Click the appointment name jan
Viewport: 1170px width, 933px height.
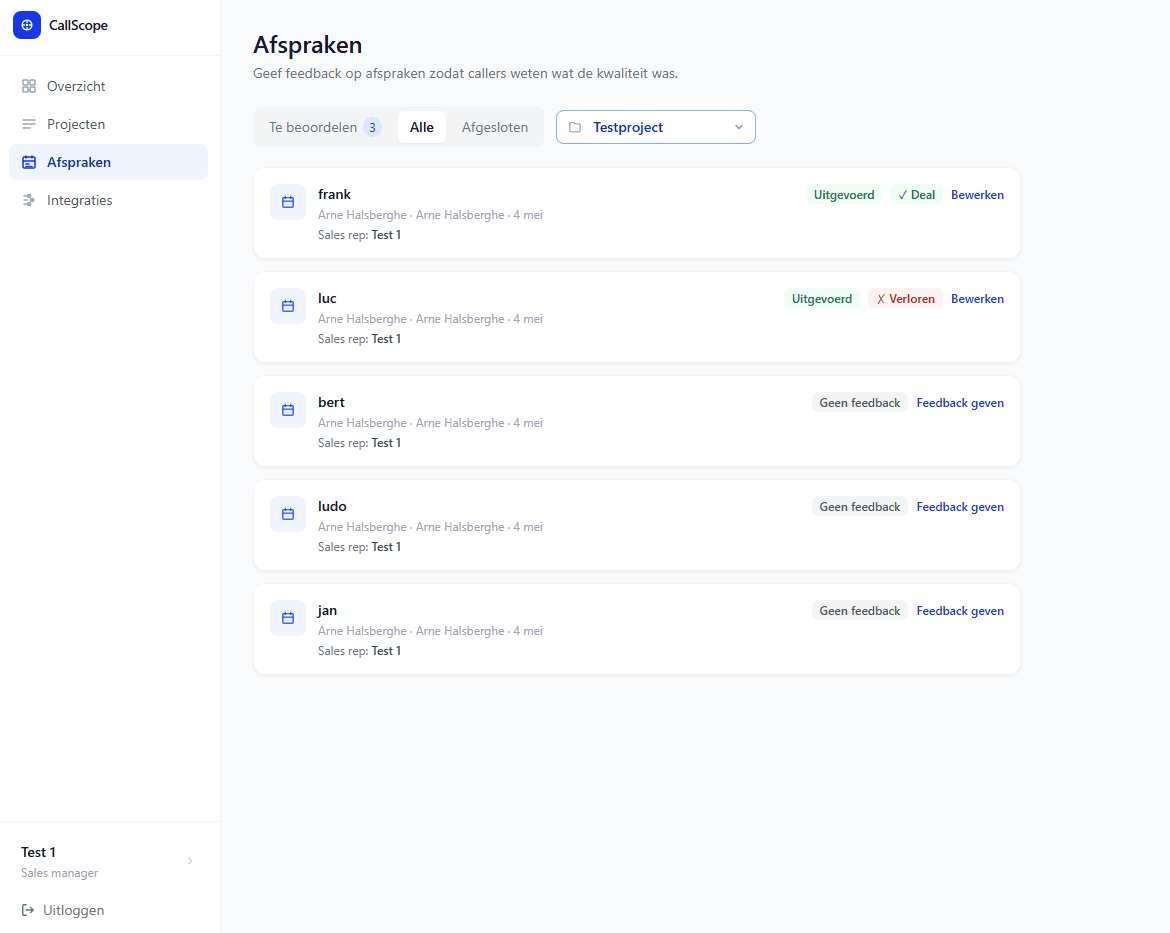point(327,611)
